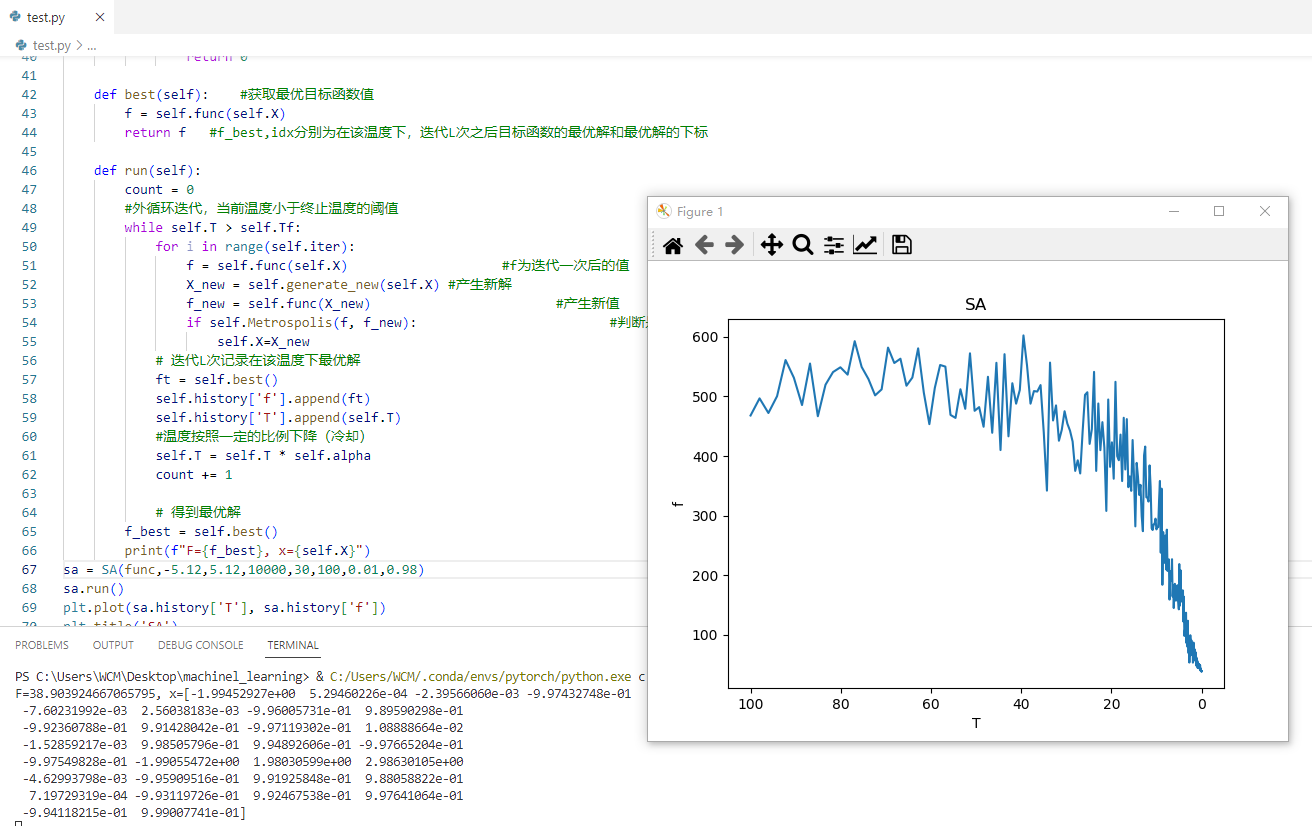Switch to the PROBLEMS tab
This screenshot has width=1312, height=826.
[x=41, y=645]
